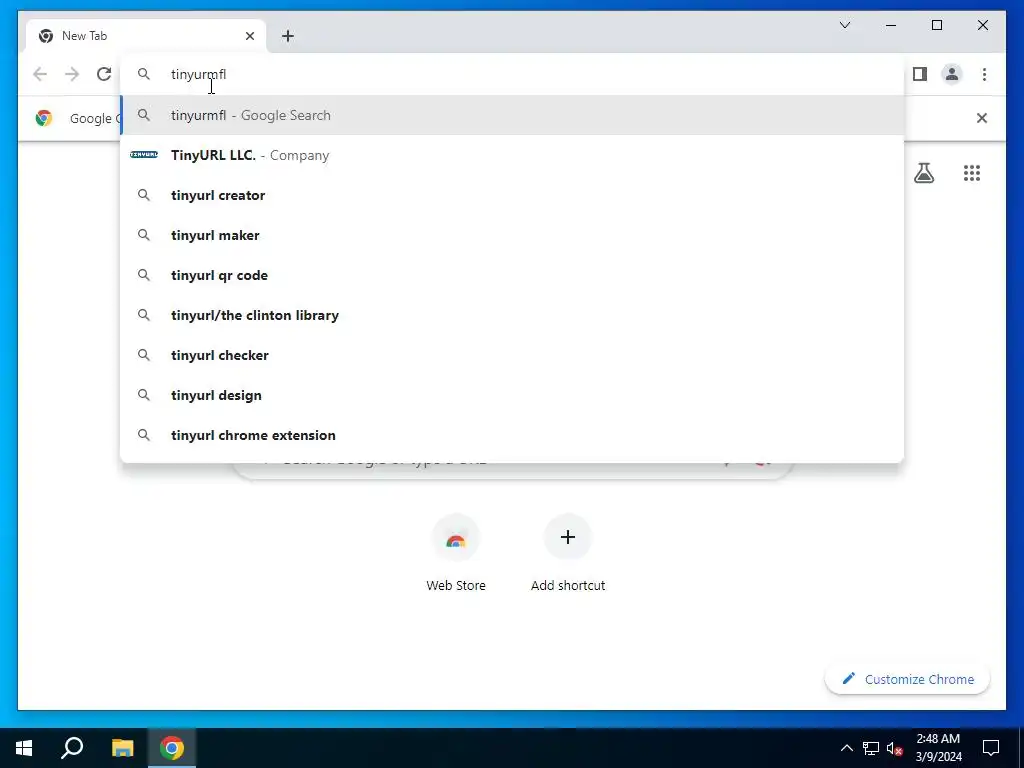Click the address bar containing tinyurmfl

(512, 74)
